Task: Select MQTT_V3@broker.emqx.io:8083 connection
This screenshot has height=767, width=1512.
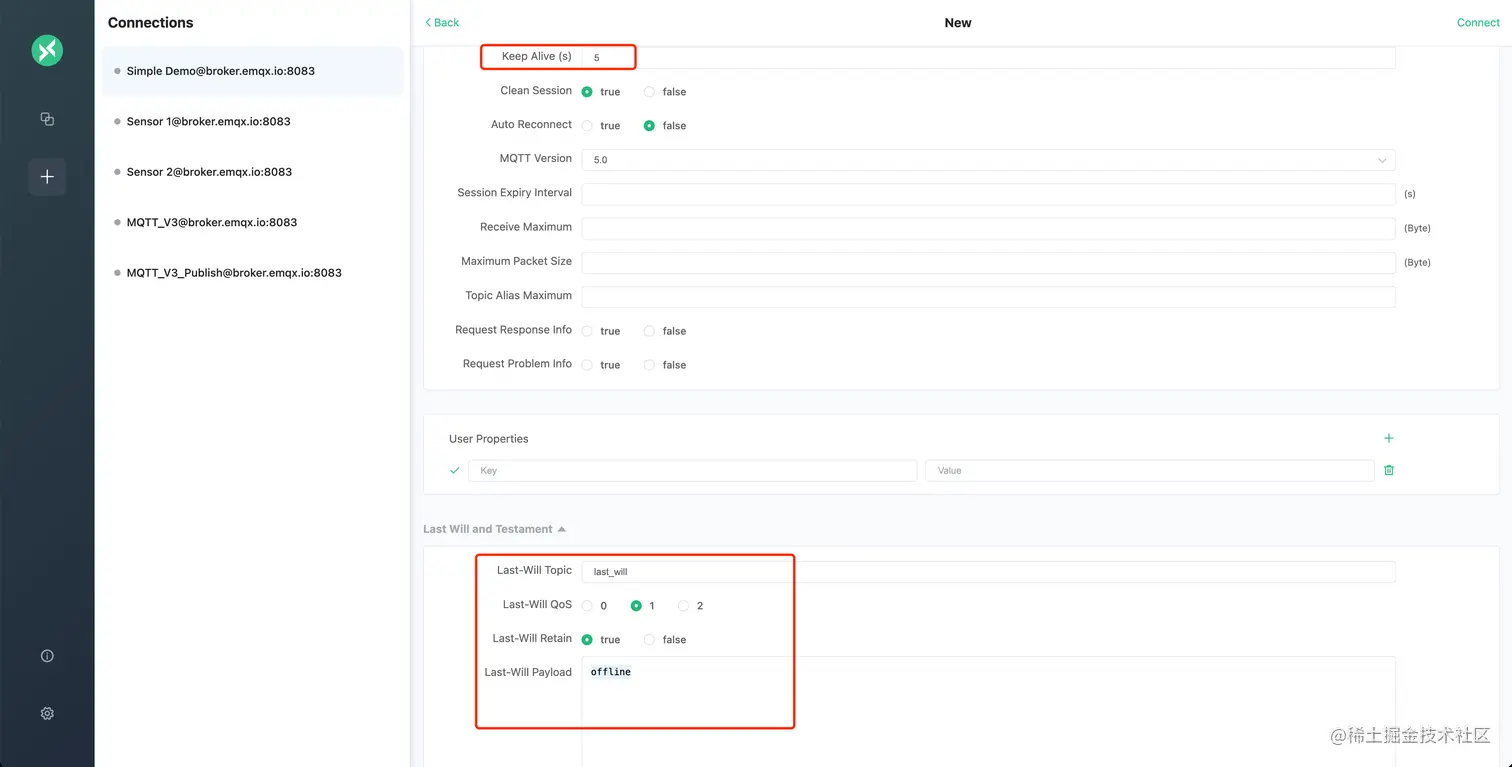Action: point(253,222)
